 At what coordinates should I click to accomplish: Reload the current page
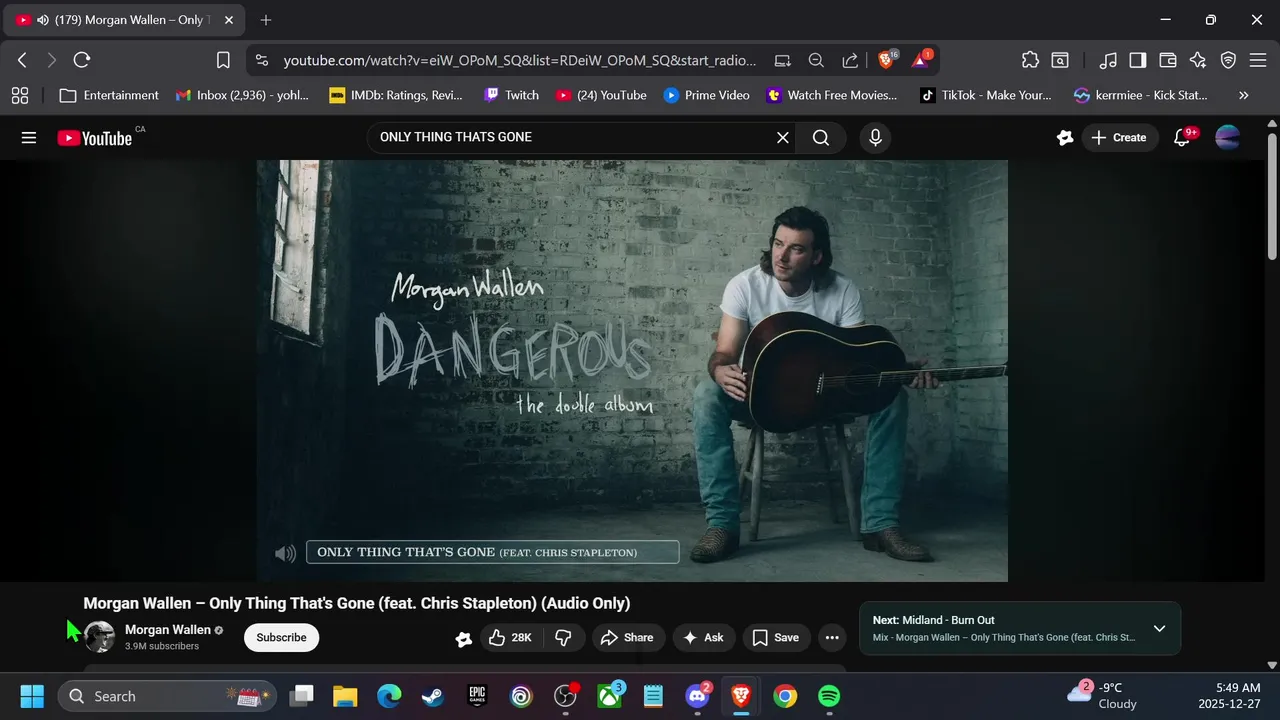pyautogui.click(x=82, y=60)
